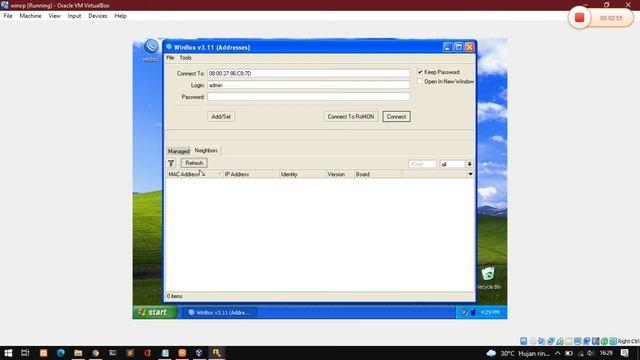This screenshot has height=360, width=640.
Task: Open VirtualBox File menu
Action: (8, 16)
